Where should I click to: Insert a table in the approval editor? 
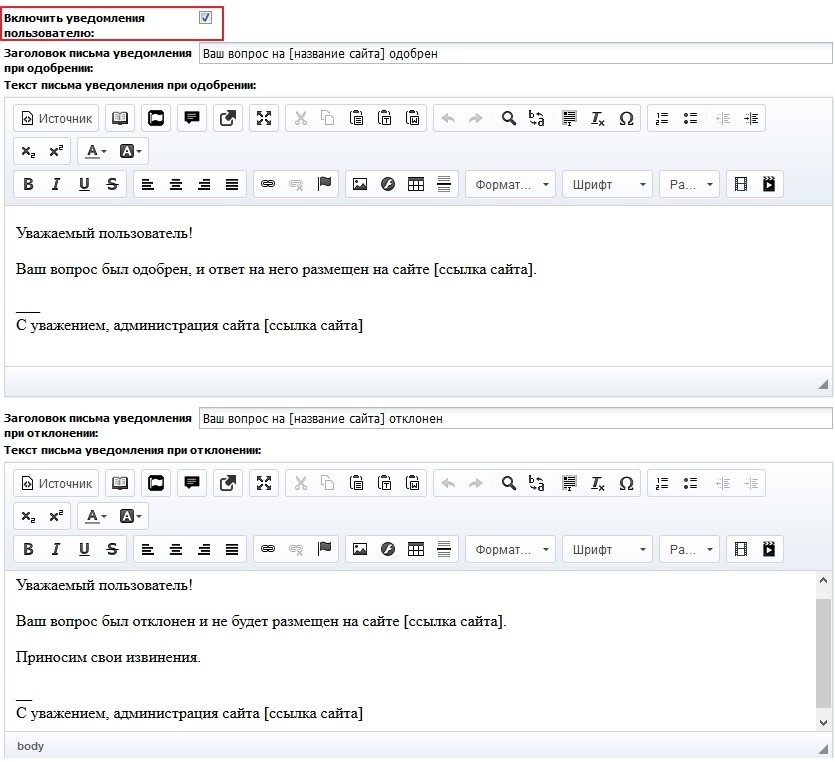pos(416,184)
